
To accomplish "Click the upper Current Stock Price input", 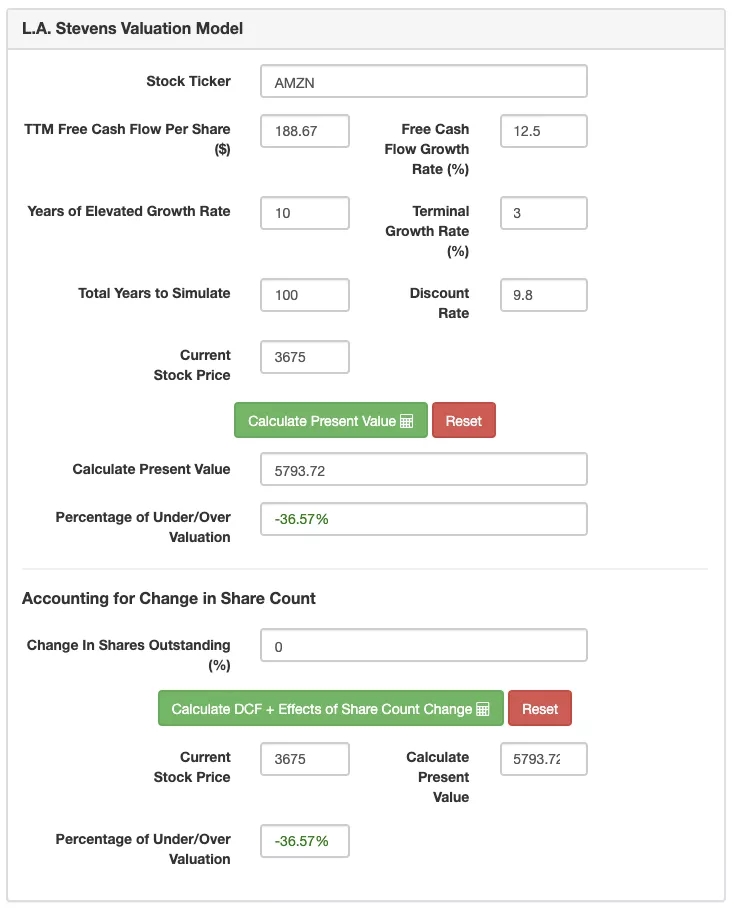I will click(305, 357).
